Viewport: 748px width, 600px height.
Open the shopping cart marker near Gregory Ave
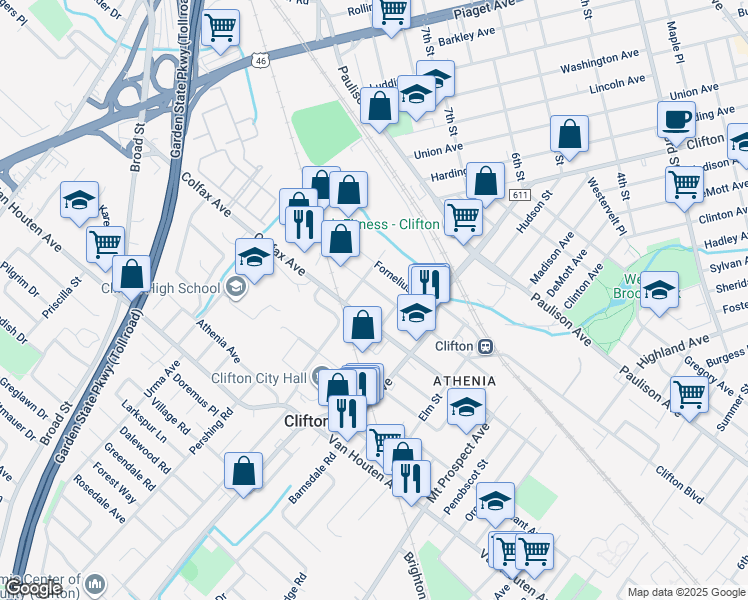pyautogui.click(x=690, y=393)
